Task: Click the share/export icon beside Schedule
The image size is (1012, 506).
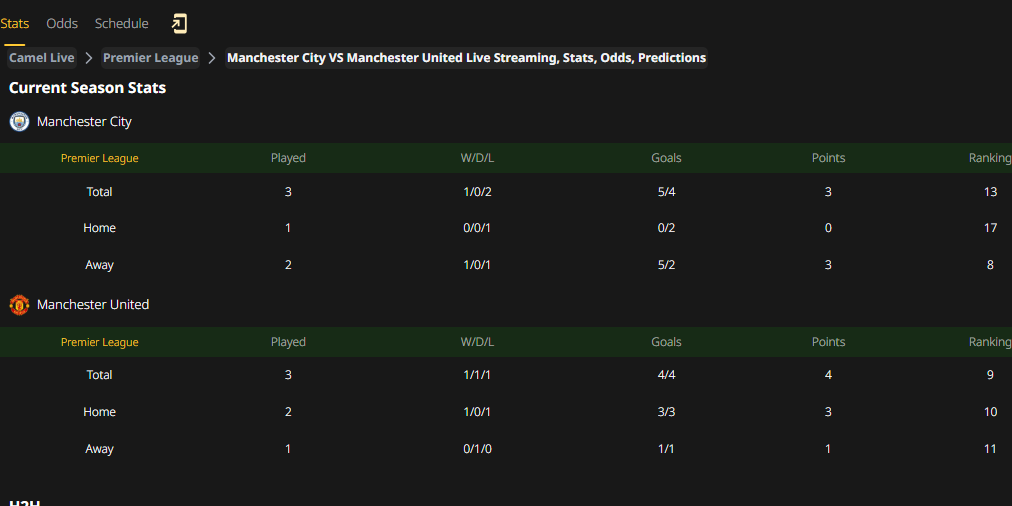Action: (x=179, y=24)
